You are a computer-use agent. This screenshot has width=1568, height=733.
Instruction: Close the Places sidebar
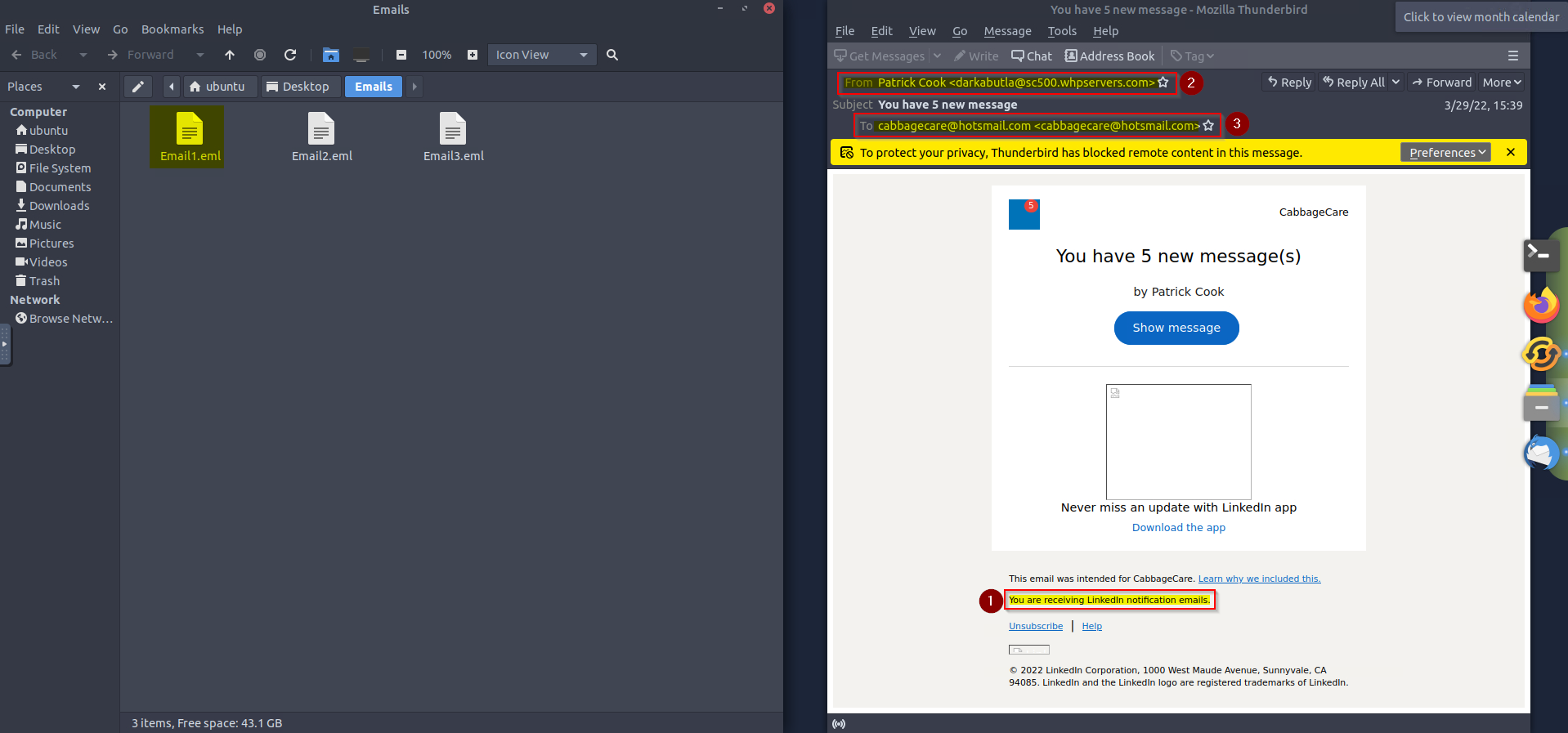click(x=102, y=87)
